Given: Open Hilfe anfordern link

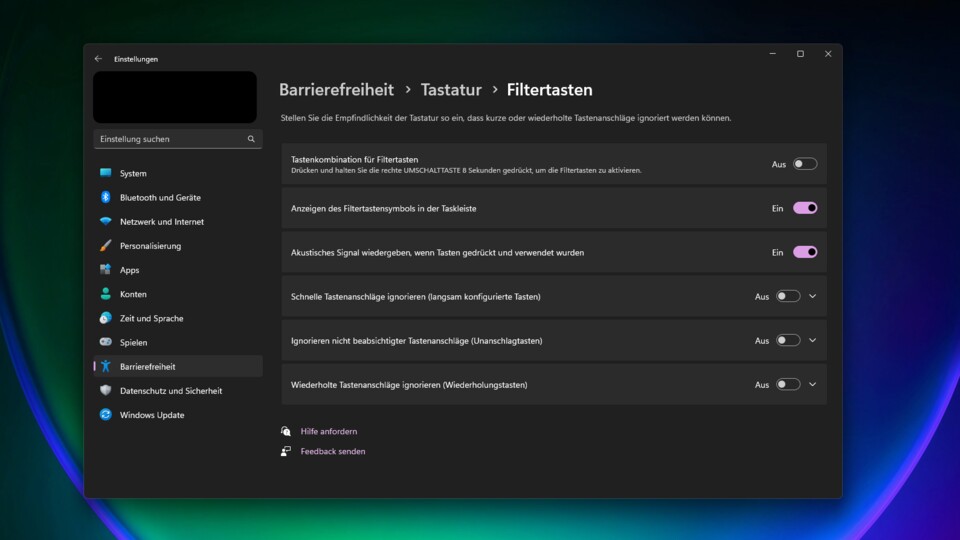Looking at the screenshot, I should click(x=329, y=431).
